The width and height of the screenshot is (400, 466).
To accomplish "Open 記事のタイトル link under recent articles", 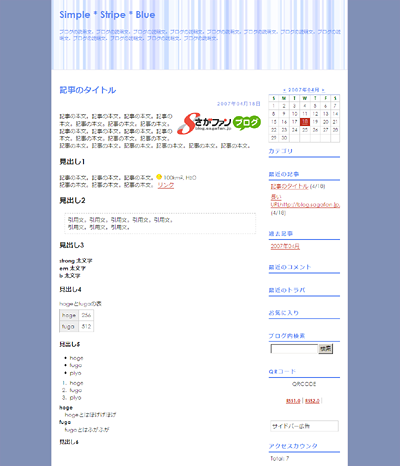I will (289, 186).
